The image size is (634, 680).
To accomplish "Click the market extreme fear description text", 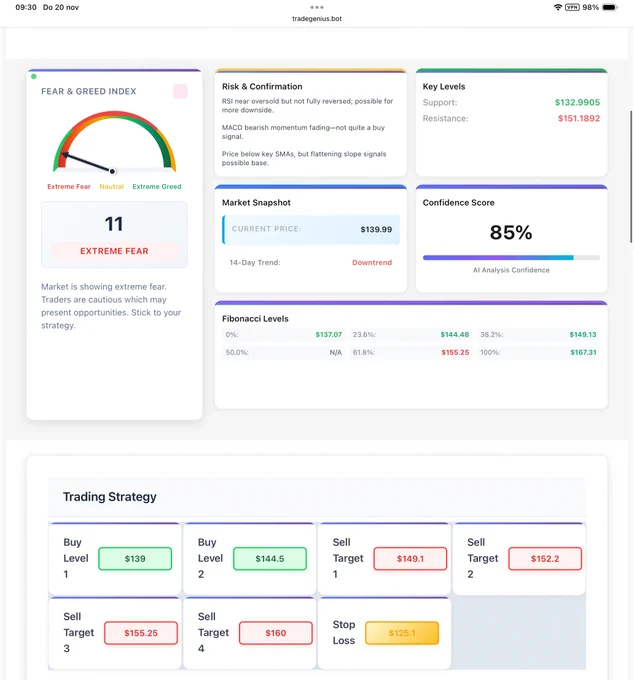I will click(x=111, y=306).
